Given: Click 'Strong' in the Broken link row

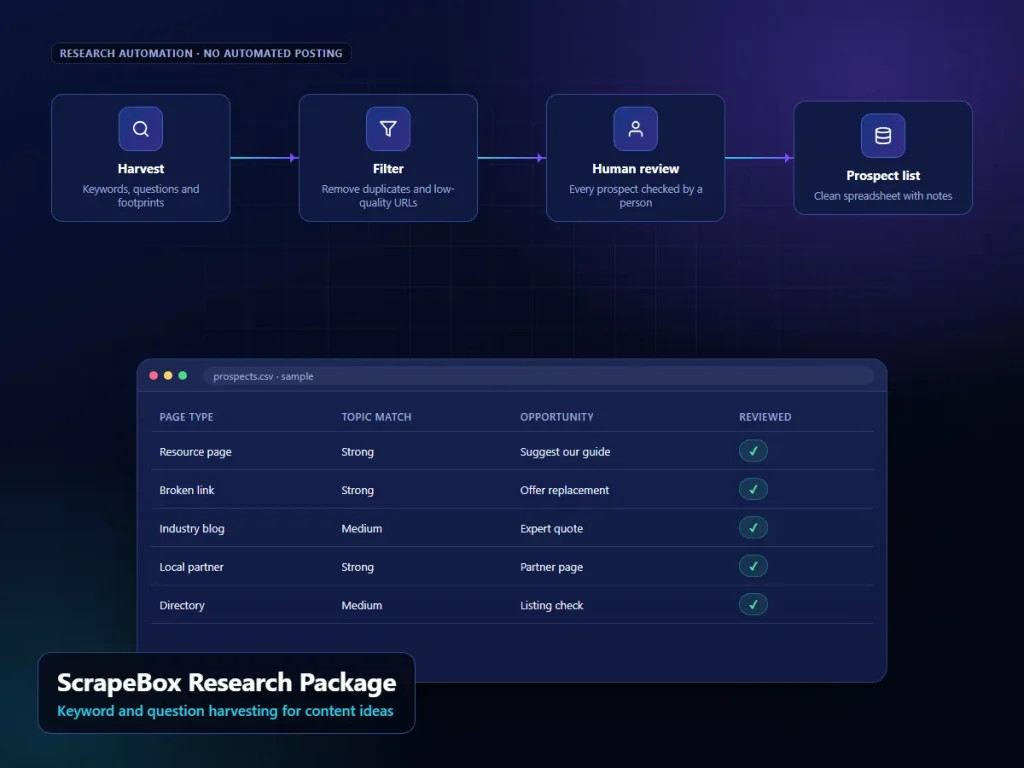Looking at the screenshot, I should (357, 490).
